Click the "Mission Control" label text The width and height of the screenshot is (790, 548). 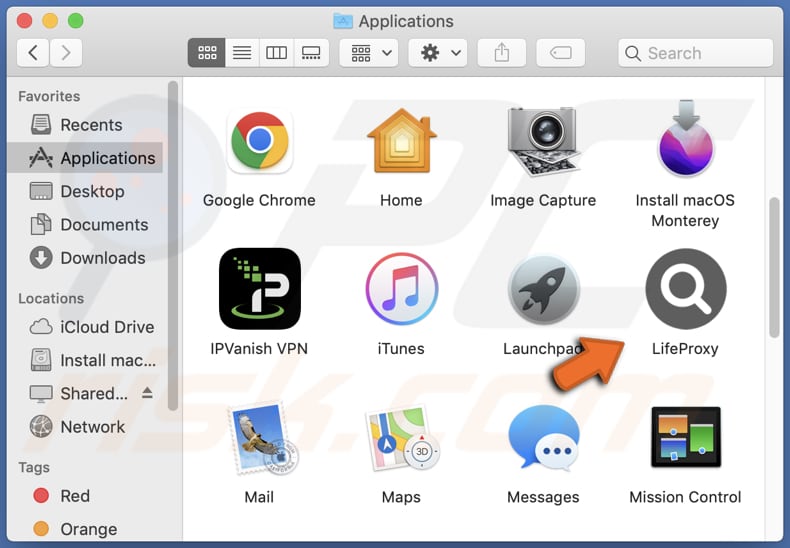(685, 497)
